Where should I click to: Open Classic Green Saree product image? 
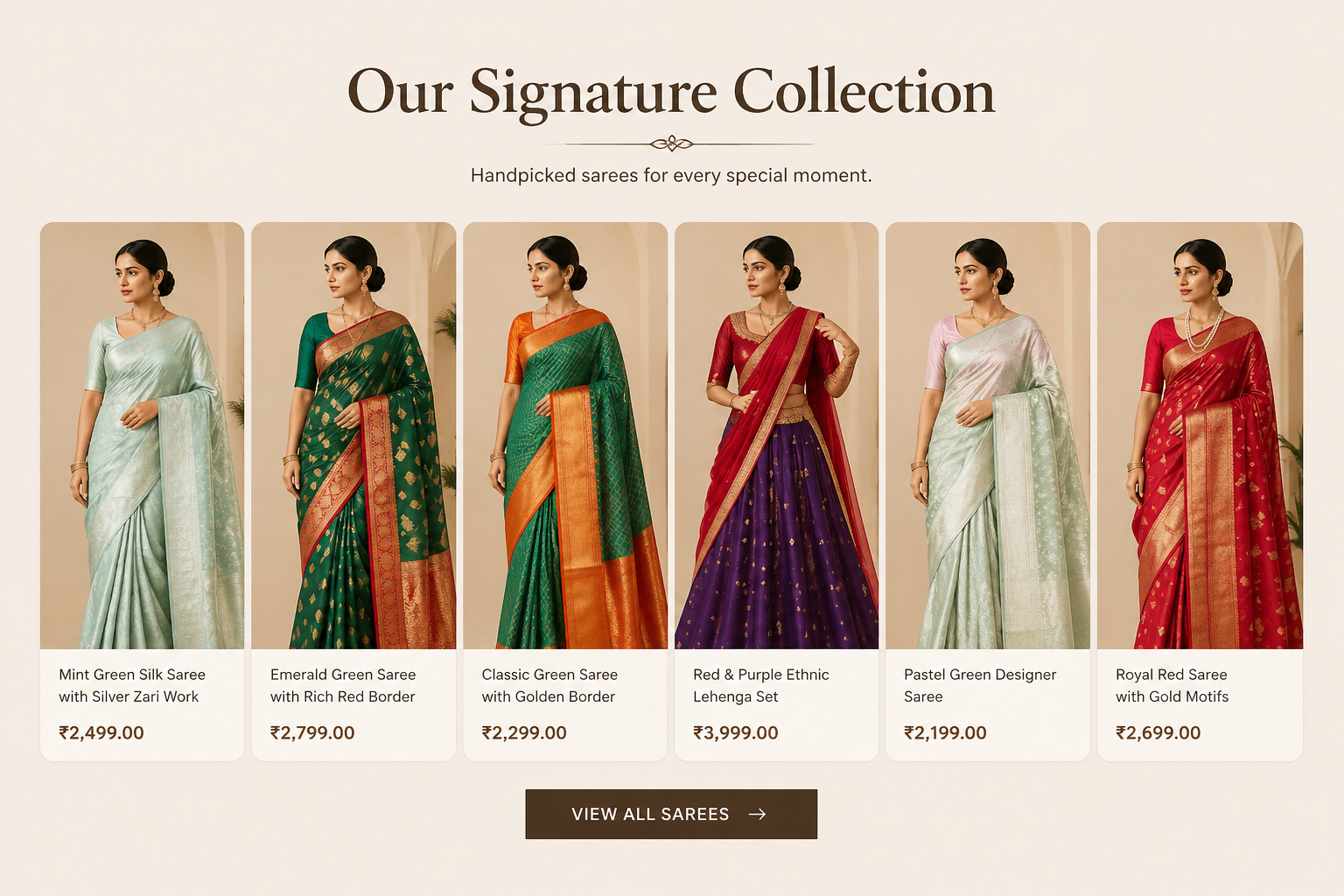pyautogui.click(x=565, y=436)
